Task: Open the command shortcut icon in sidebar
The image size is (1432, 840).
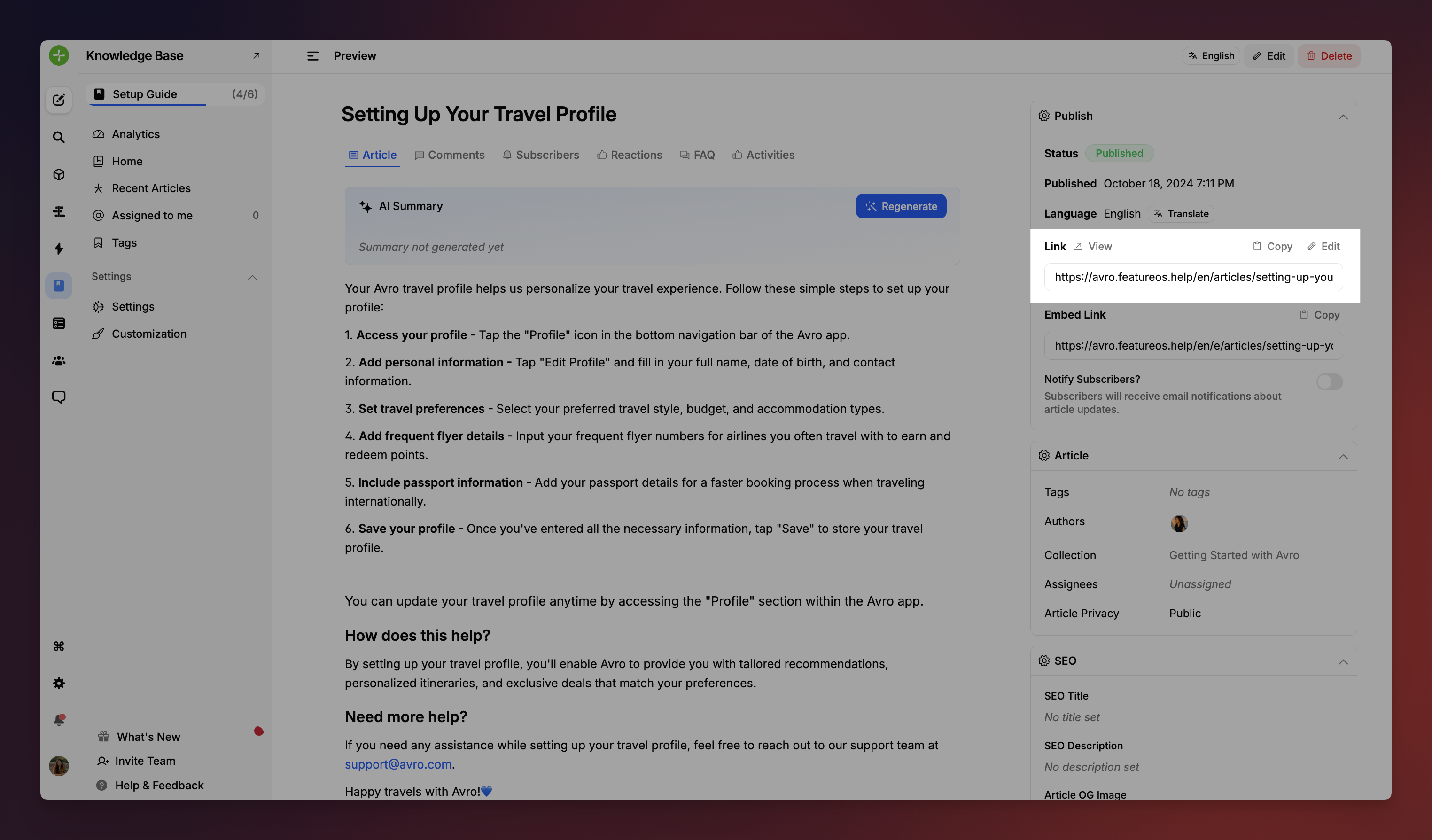Action: (x=59, y=646)
